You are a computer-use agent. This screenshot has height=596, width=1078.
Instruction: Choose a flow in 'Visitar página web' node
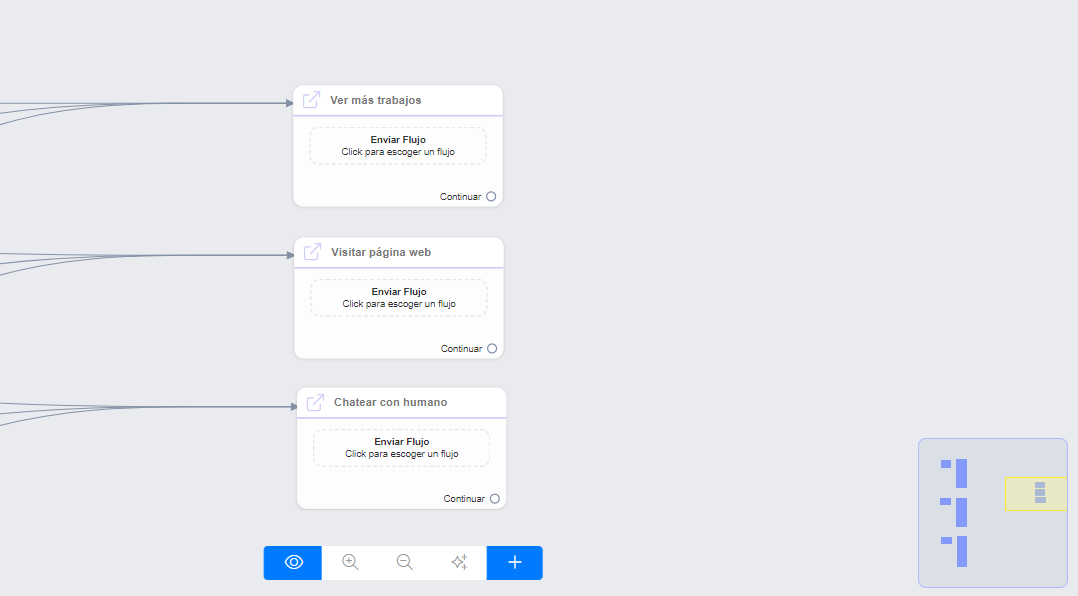399,298
